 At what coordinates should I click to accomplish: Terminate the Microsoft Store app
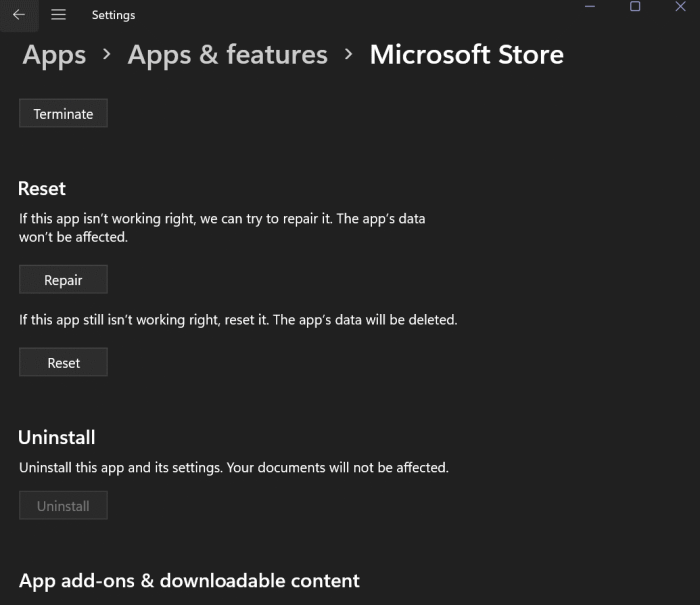coord(63,113)
